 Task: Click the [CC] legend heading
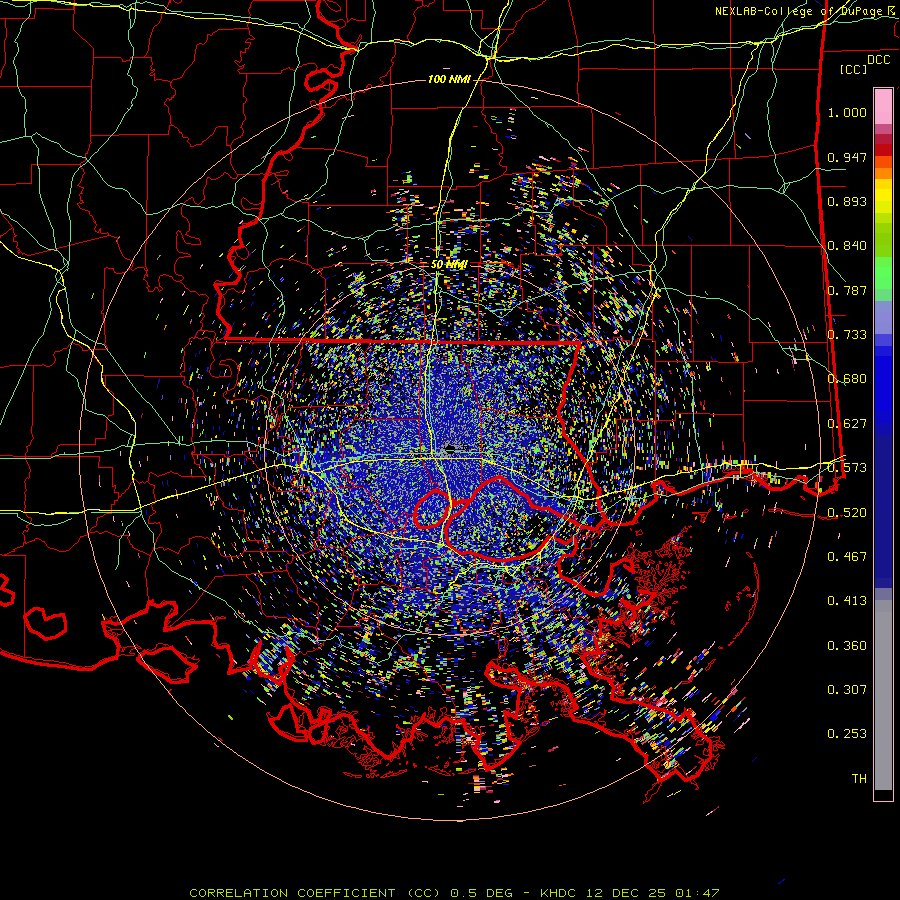coord(853,69)
